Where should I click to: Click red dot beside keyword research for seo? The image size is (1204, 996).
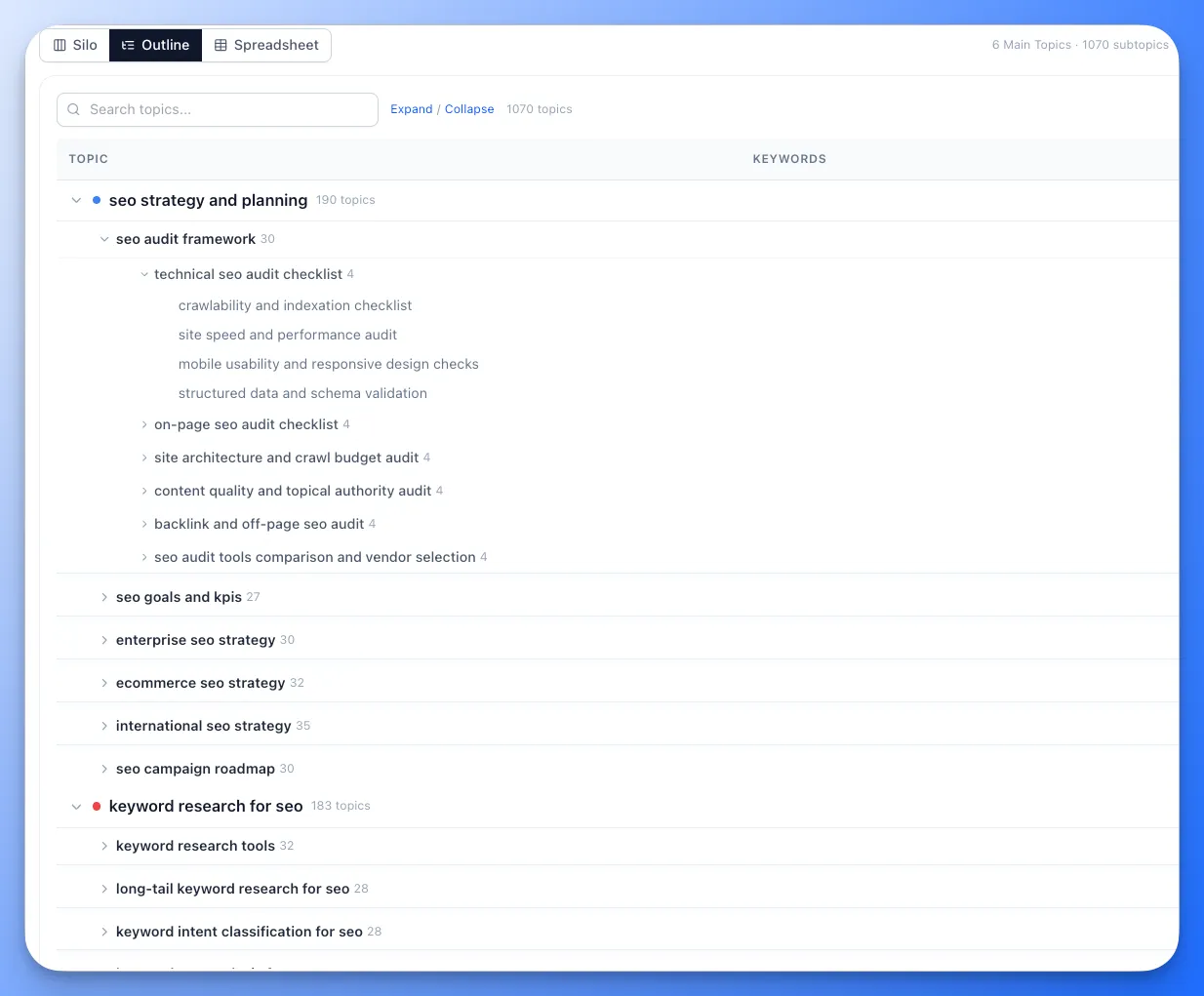(x=97, y=807)
